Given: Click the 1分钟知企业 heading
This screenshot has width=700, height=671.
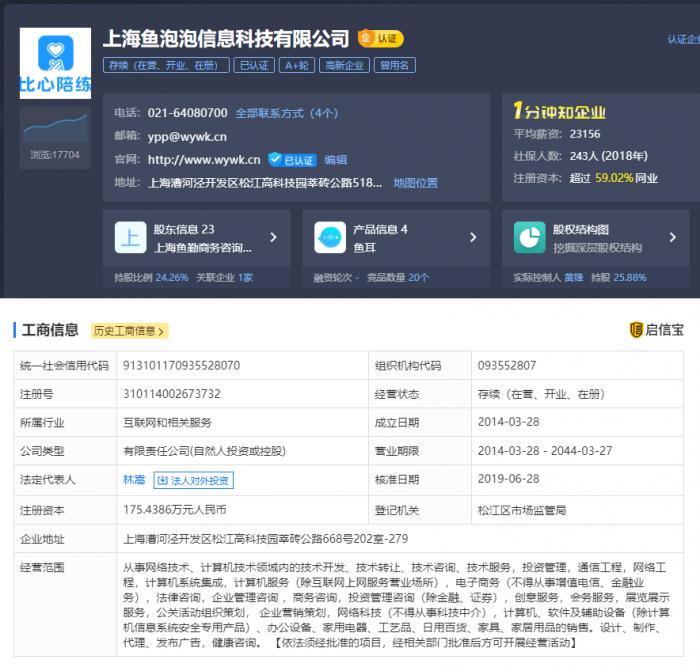Looking at the screenshot, I should tap(559, 111).
